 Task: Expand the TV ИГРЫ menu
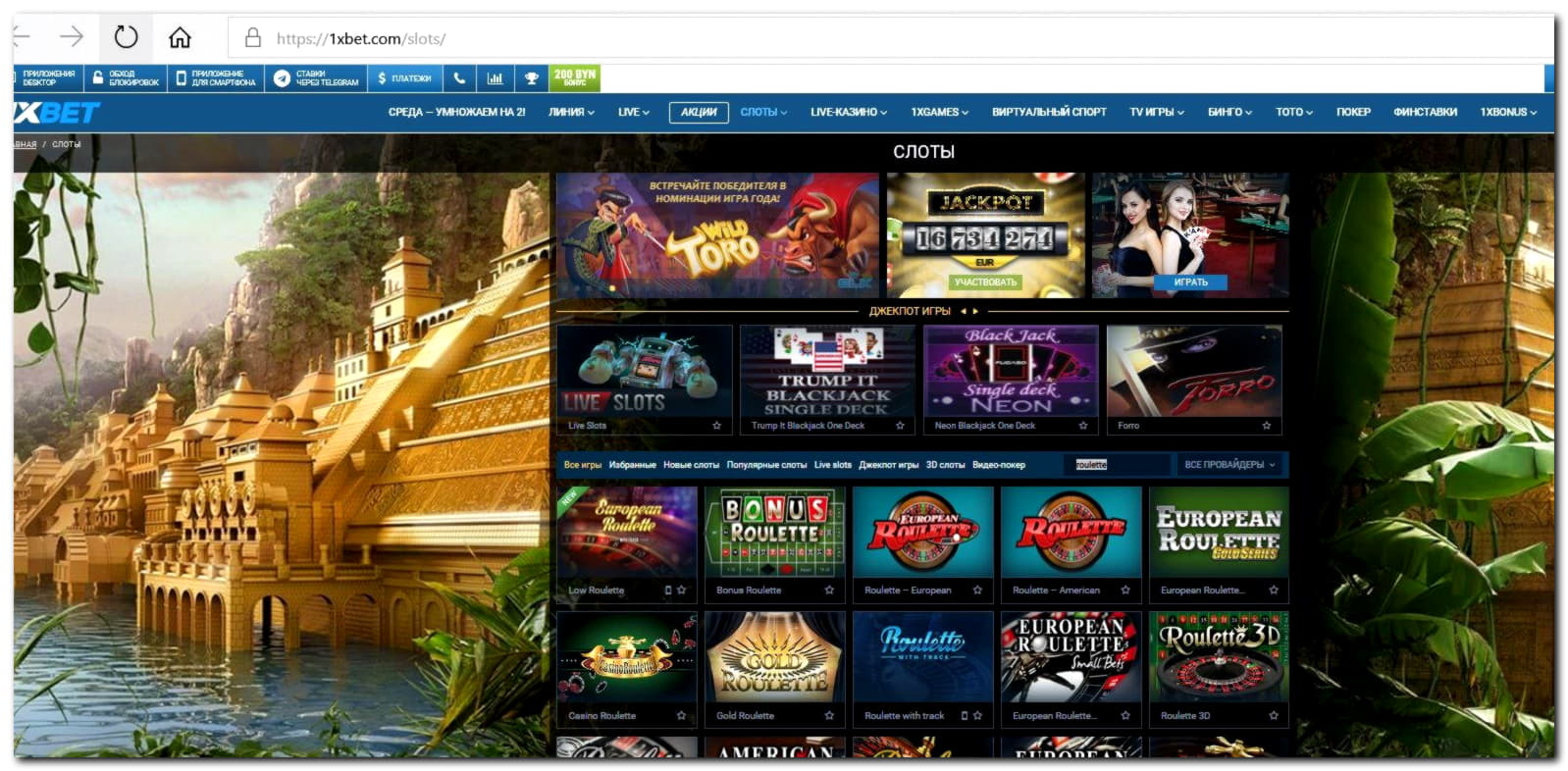click(1157, 112)
